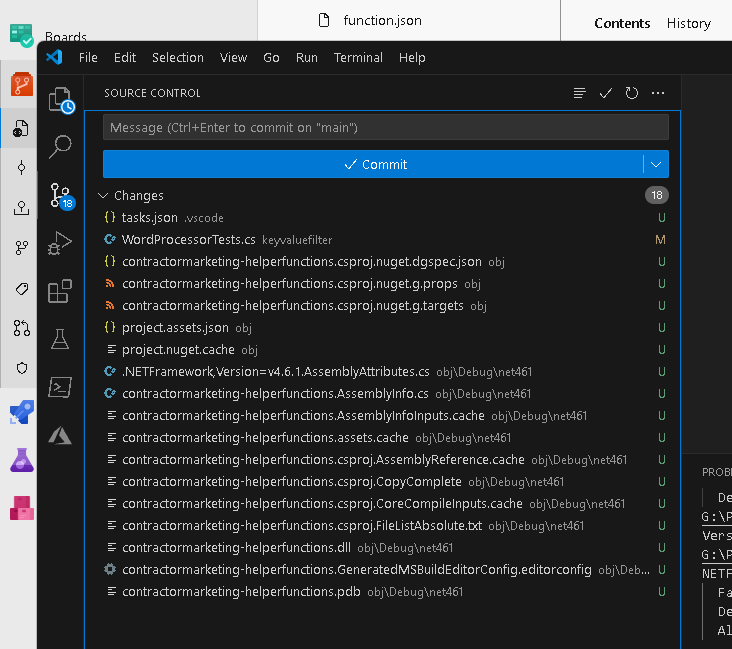Open the shield icon in DevOps sidebar
This screenshot has height=649, width=732.
(21, 368)
